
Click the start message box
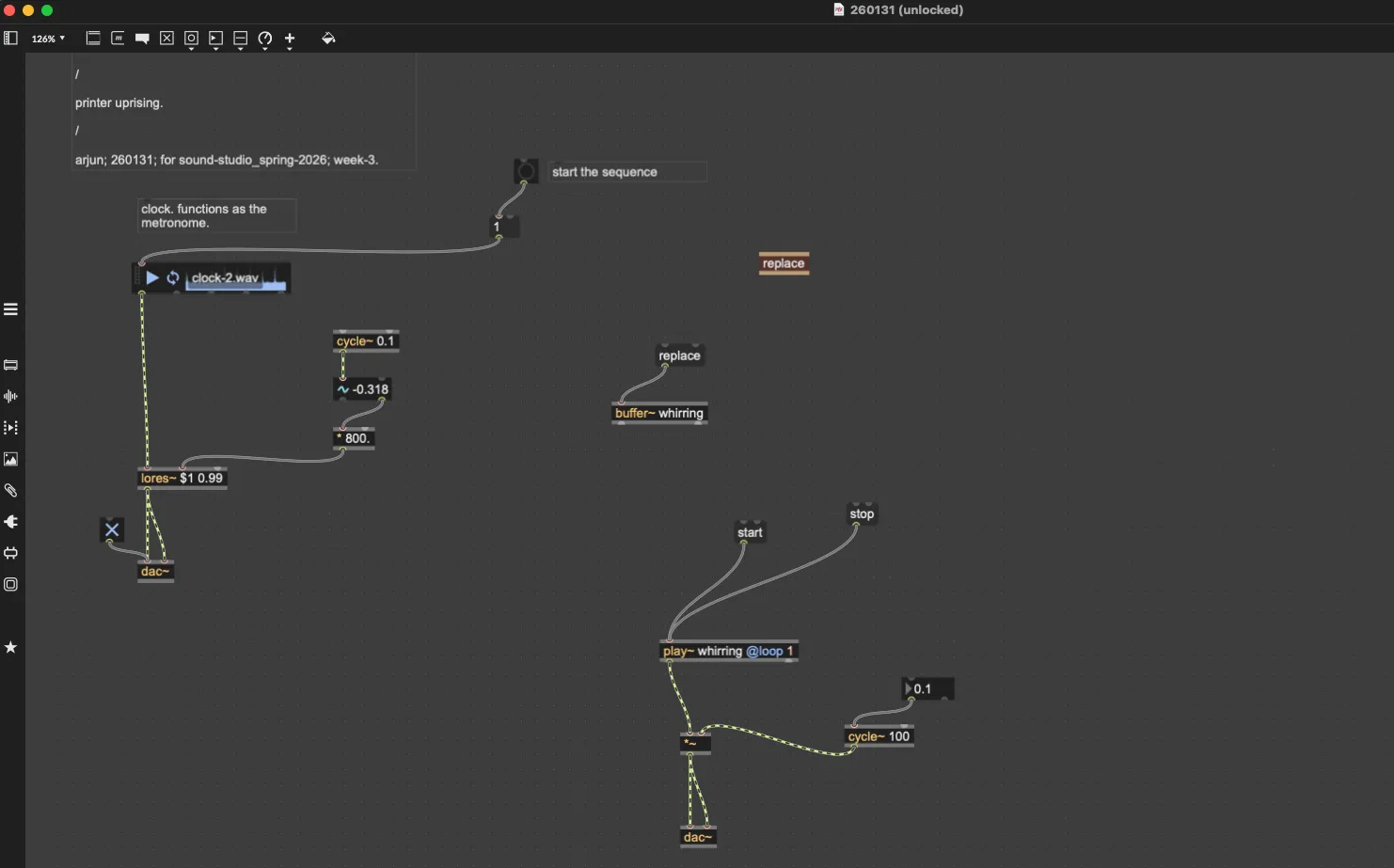click(x=750, y=533)
